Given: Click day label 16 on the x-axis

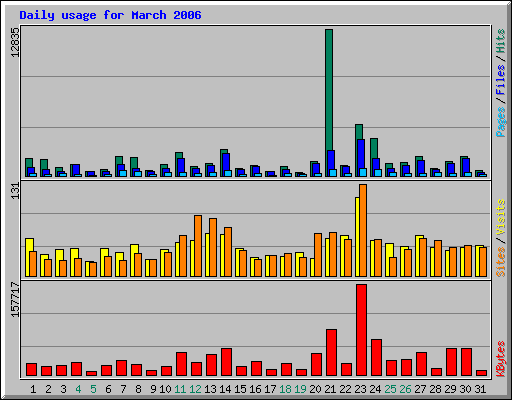Looking at the screenshot, I should point(255,389).
